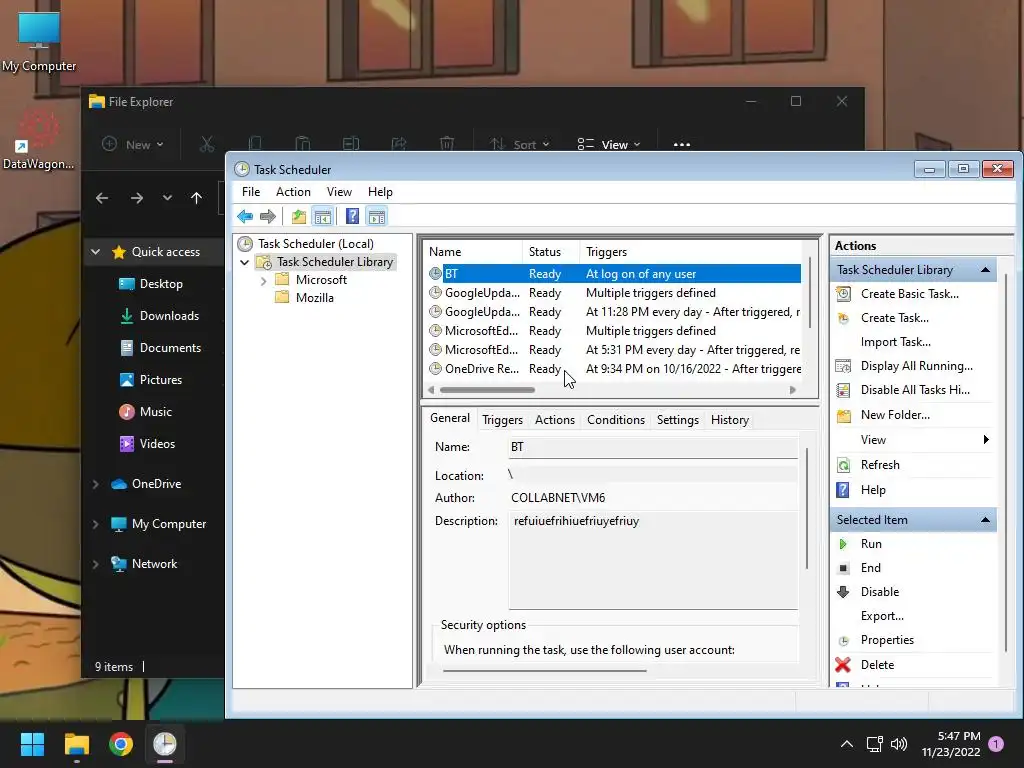Image resolution: width=1024 pixels, height=768 pixels.
Task: Click the Description text box
Action: 653,560
